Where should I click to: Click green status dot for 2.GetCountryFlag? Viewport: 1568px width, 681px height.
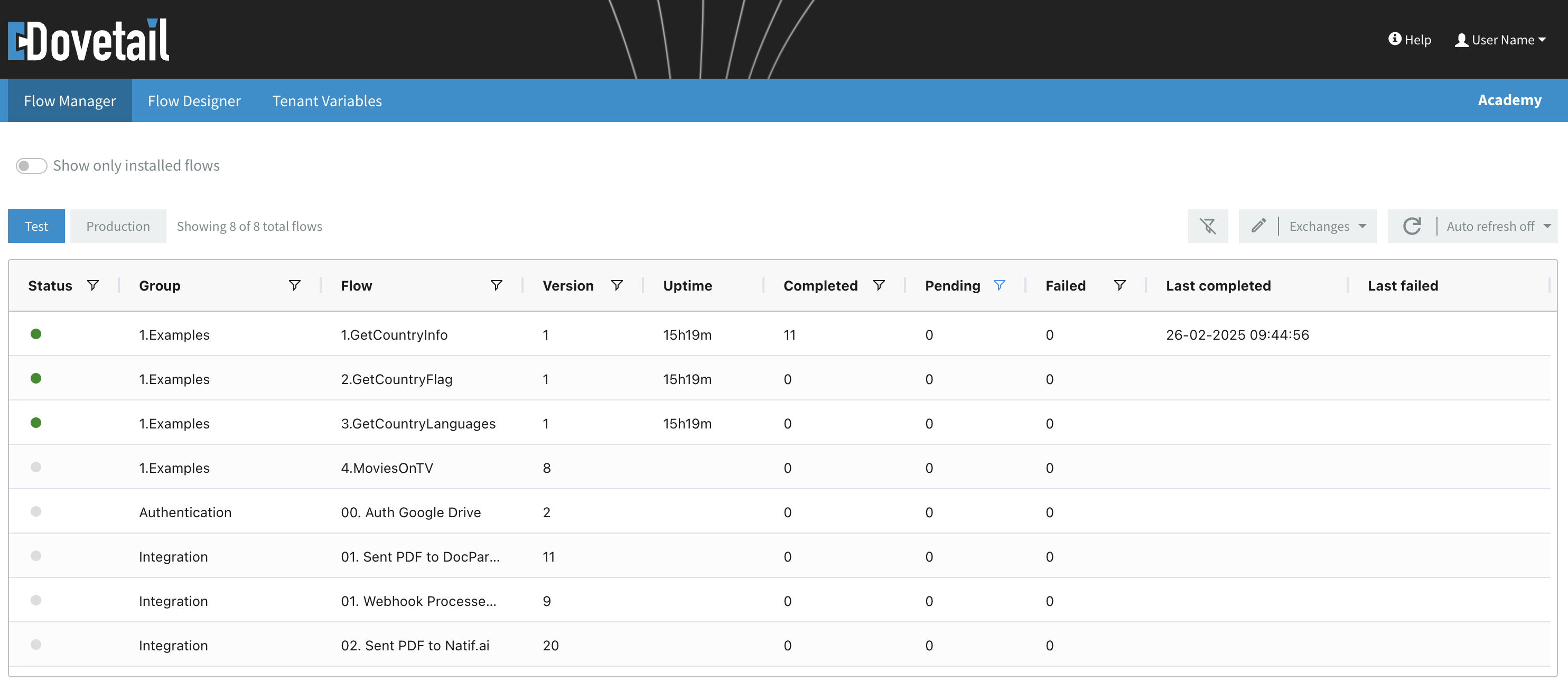click(x=36, y=378)
